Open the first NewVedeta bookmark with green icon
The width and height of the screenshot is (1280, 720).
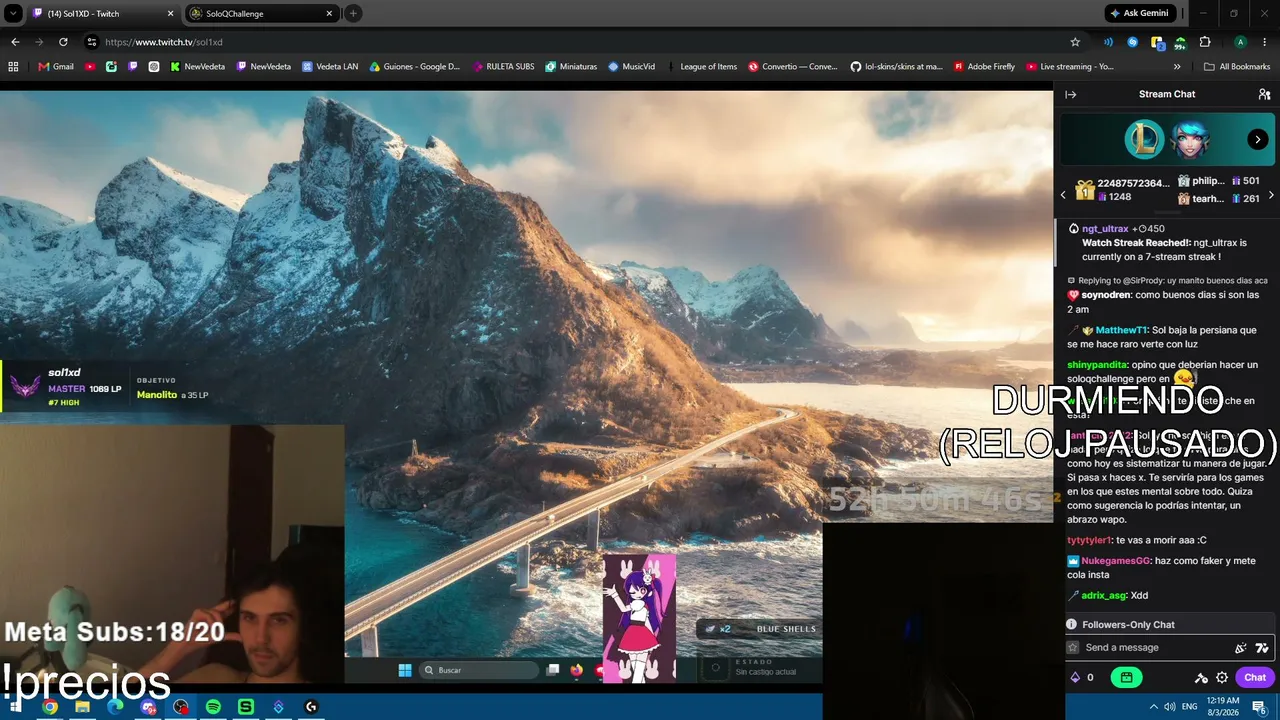pyautogui.click(x=197, y=67)
